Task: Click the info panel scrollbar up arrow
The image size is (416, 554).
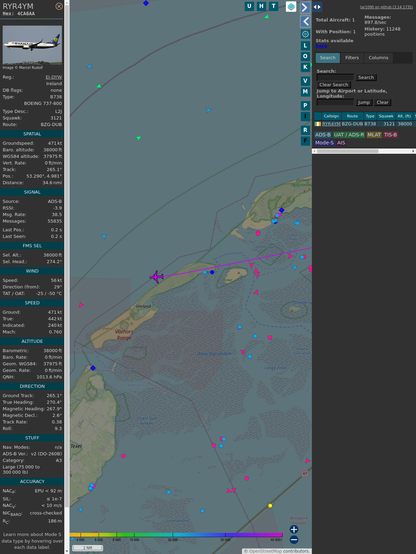Action: point(66,2)
